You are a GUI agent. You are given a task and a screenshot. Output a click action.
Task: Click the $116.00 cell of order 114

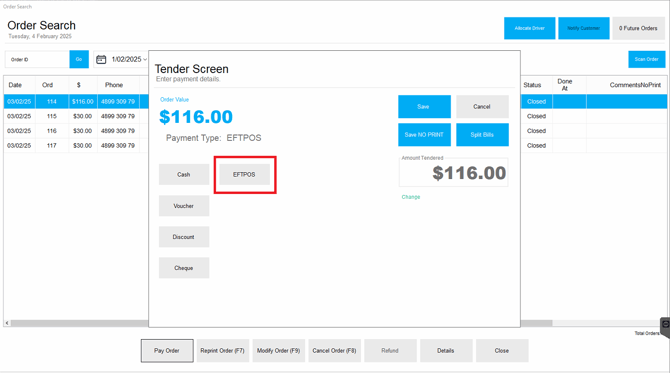click(82, 101)
